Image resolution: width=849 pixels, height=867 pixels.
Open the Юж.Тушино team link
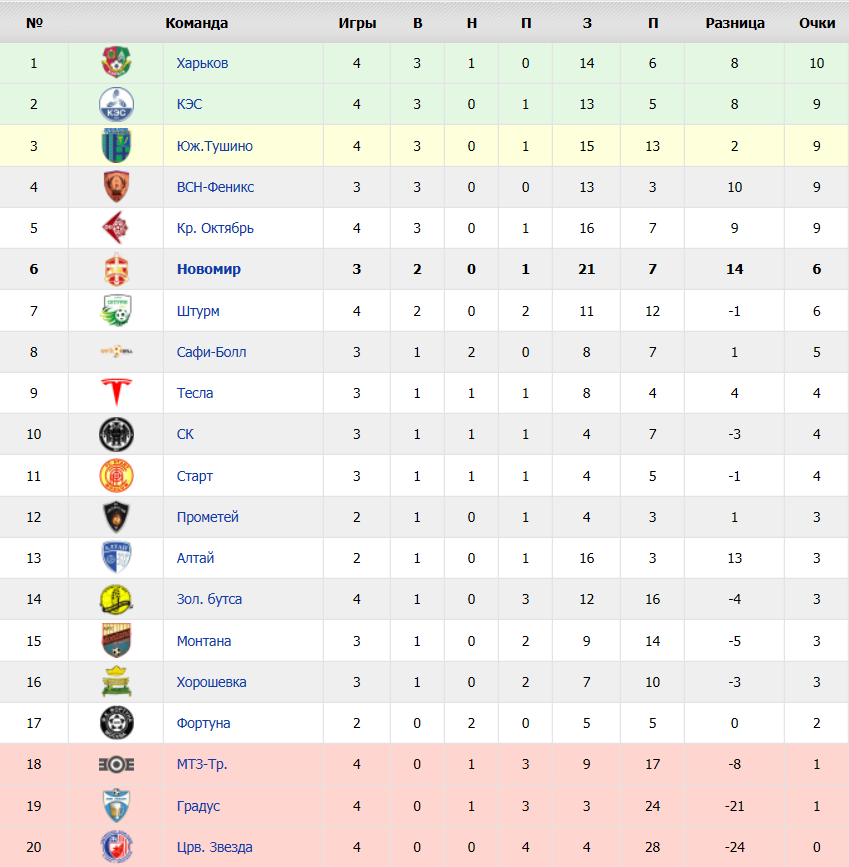[215, 146]
